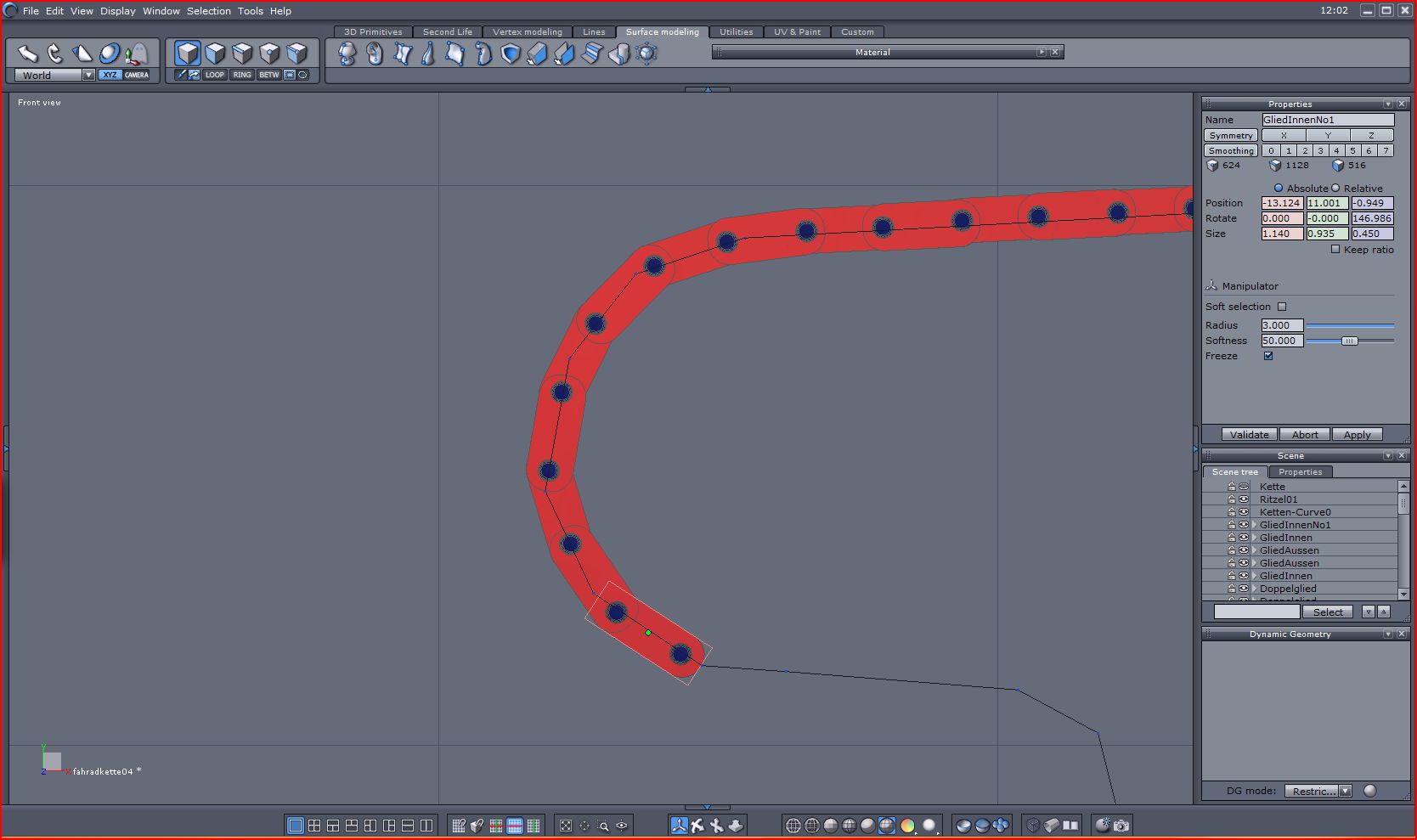Enable the Keep ratio checkbox
The height and width of the screenshot is (840, 1417).
pyautogui.click(x=1335, y=249)
